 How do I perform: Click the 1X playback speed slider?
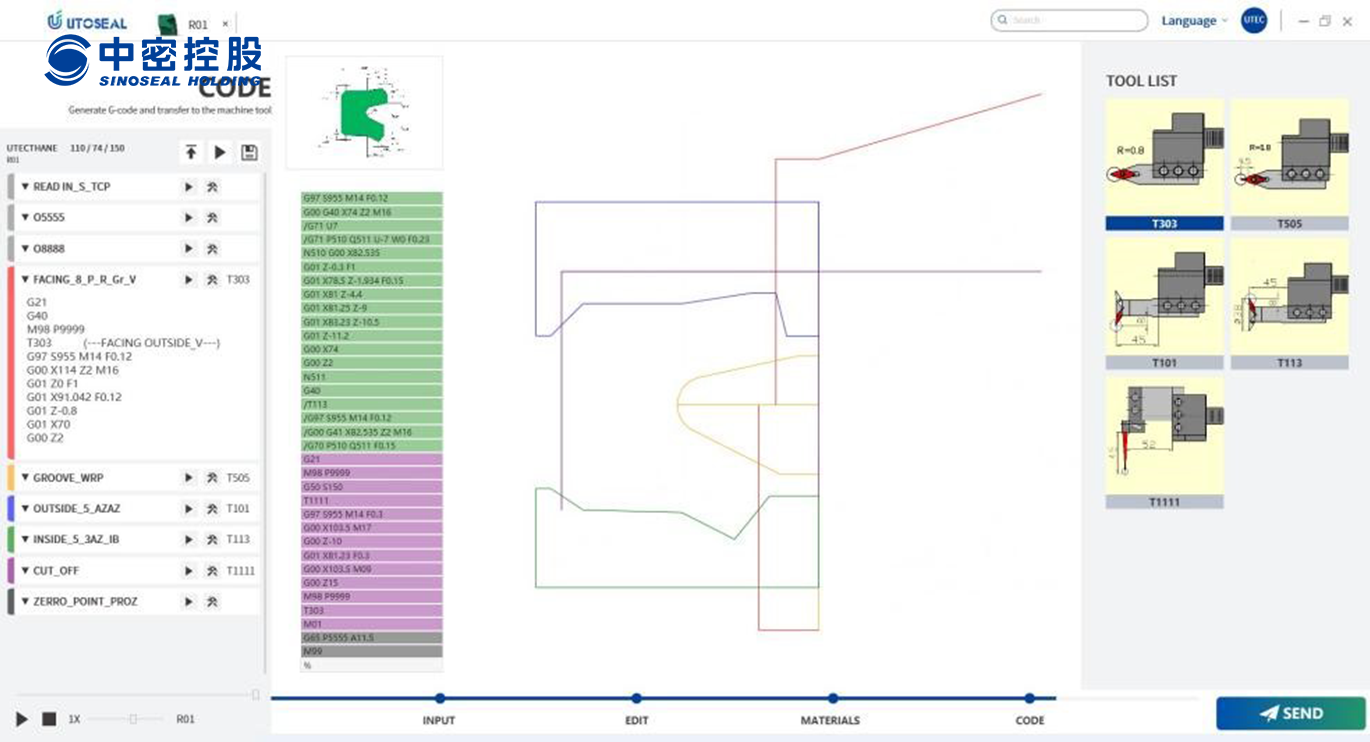pos(132,719)
